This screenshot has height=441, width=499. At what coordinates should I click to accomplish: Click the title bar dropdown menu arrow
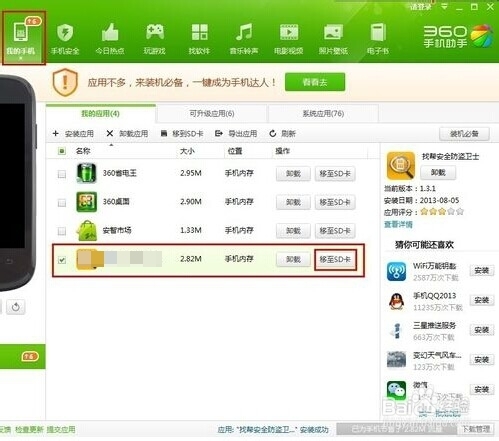(444, 6)
